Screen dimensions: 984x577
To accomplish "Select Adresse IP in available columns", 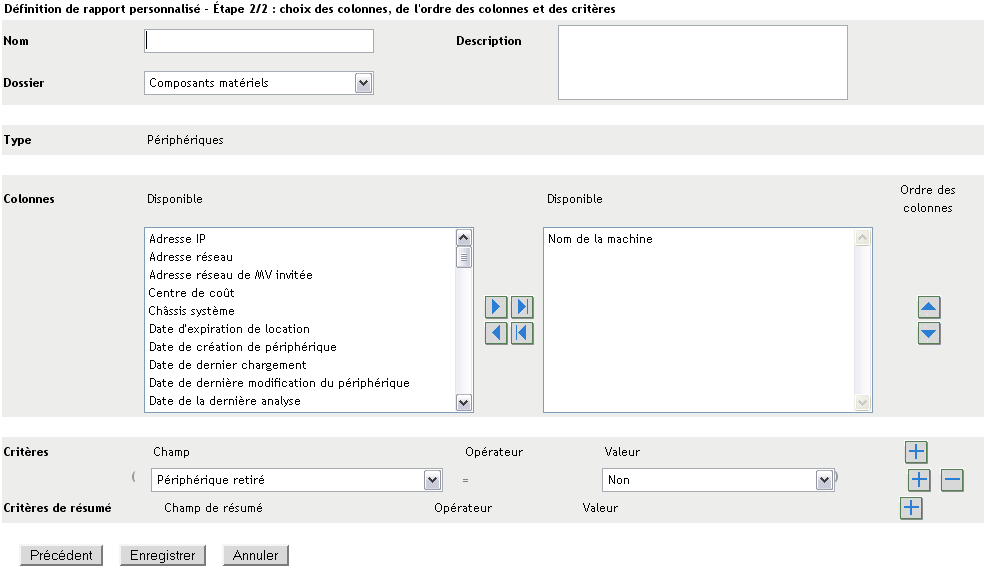I will pyautogui.click(x=178, y=239).
